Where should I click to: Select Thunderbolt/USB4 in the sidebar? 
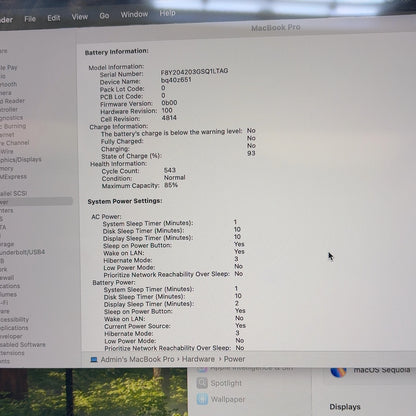click(x=22, y=252)
